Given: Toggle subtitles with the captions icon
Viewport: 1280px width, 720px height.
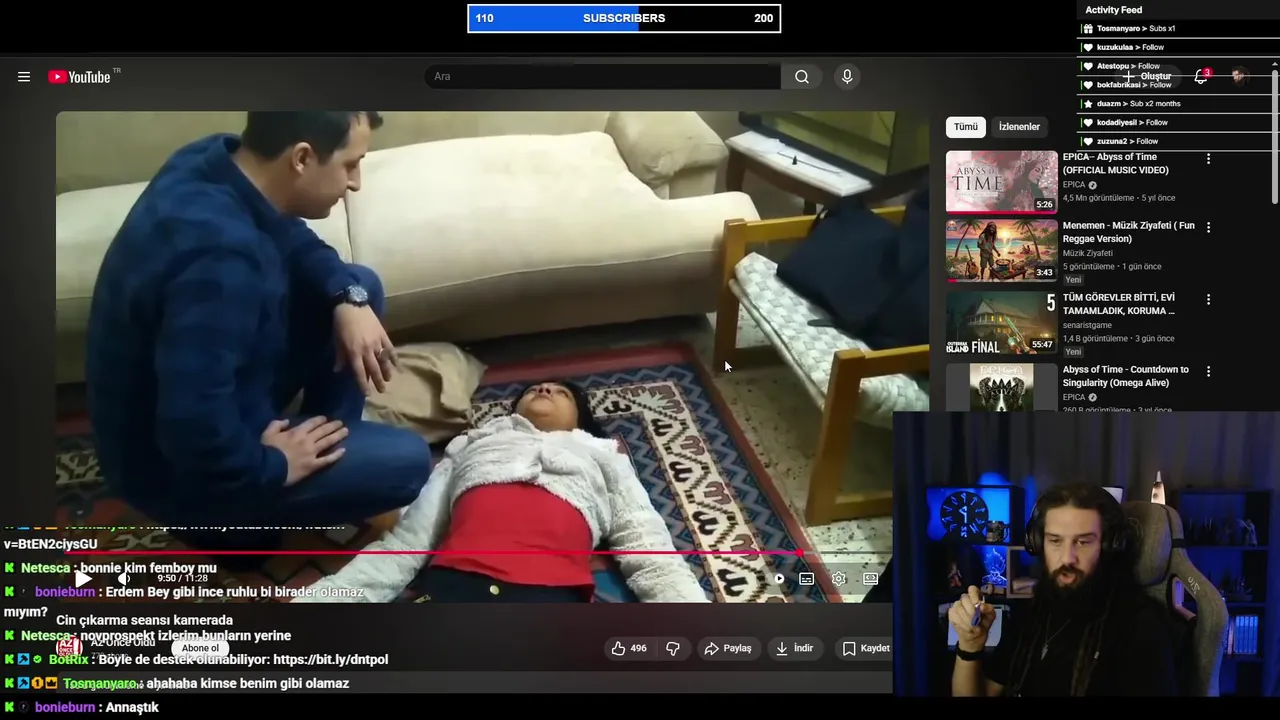Looking at the screenshot, I should [807, 579].
